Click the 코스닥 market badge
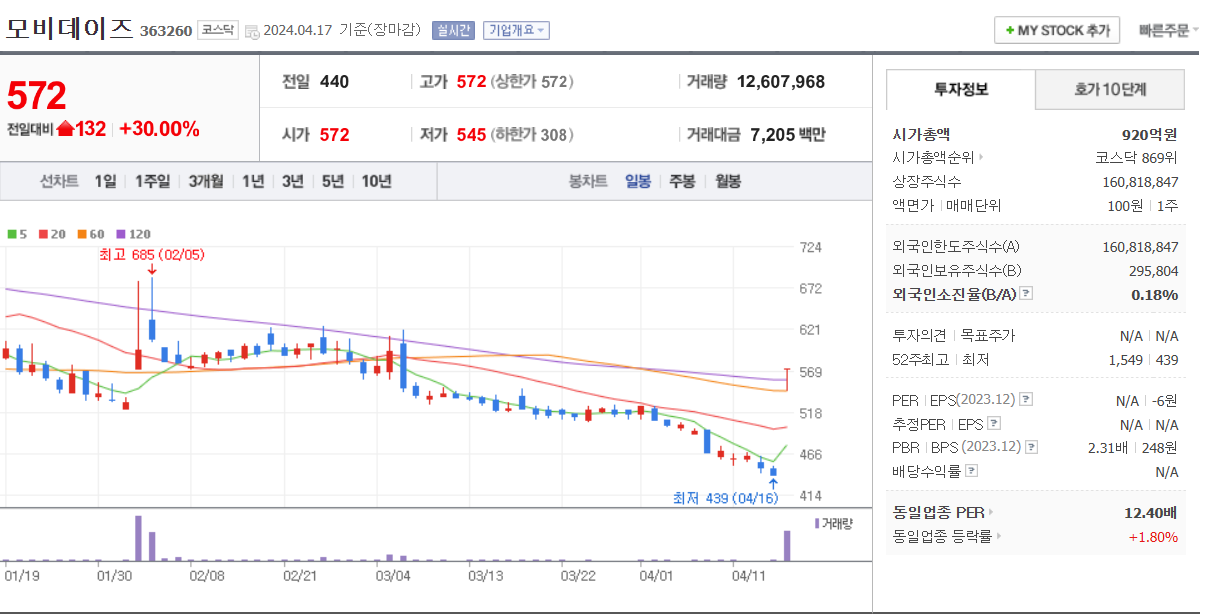The height and width of the screenshot is (614, 1205). [217, 30]
